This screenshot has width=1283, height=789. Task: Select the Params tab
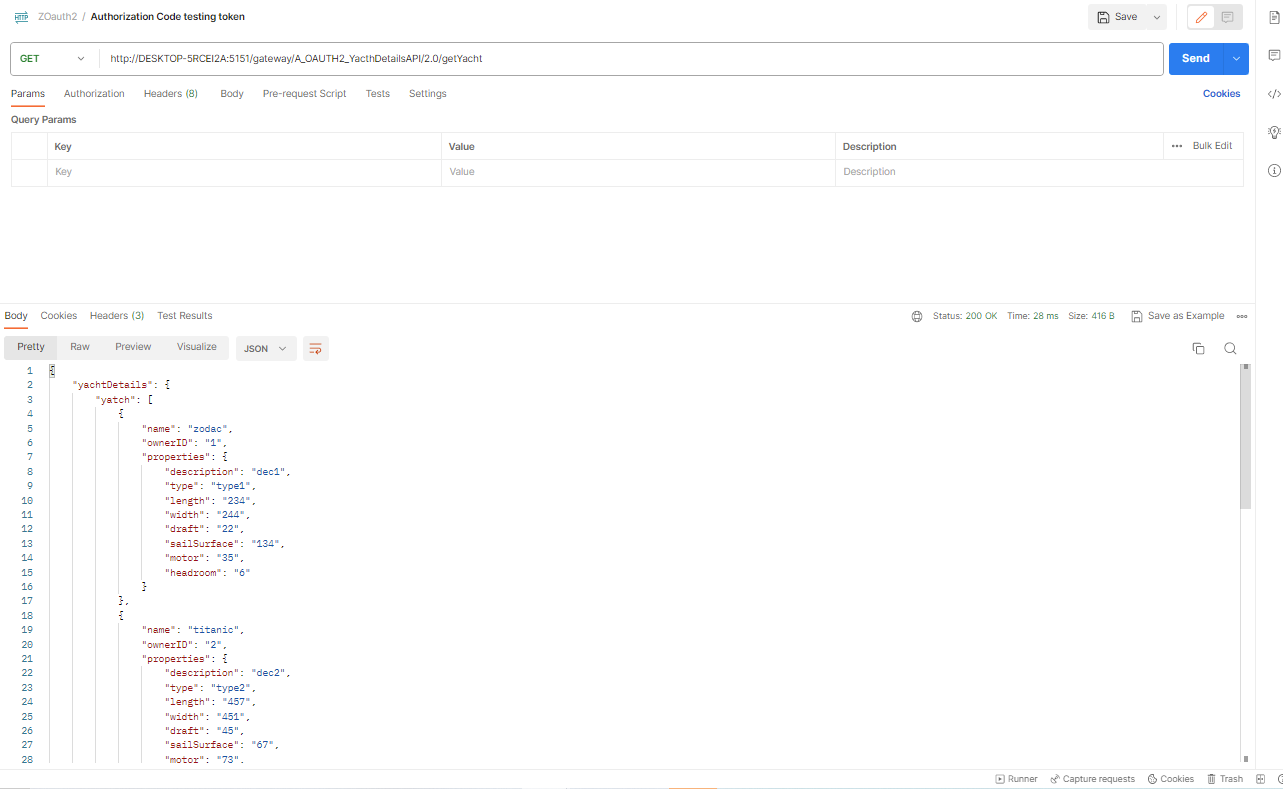coord(28,94)
